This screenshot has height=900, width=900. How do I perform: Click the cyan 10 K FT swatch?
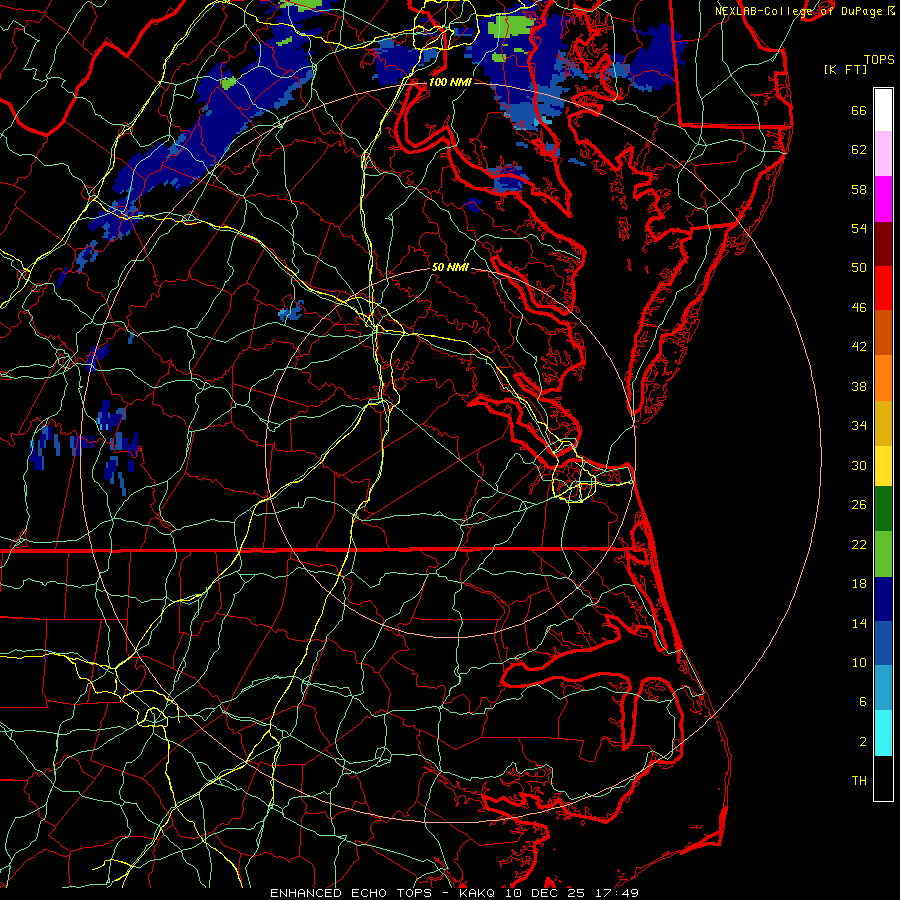(883, 733)
